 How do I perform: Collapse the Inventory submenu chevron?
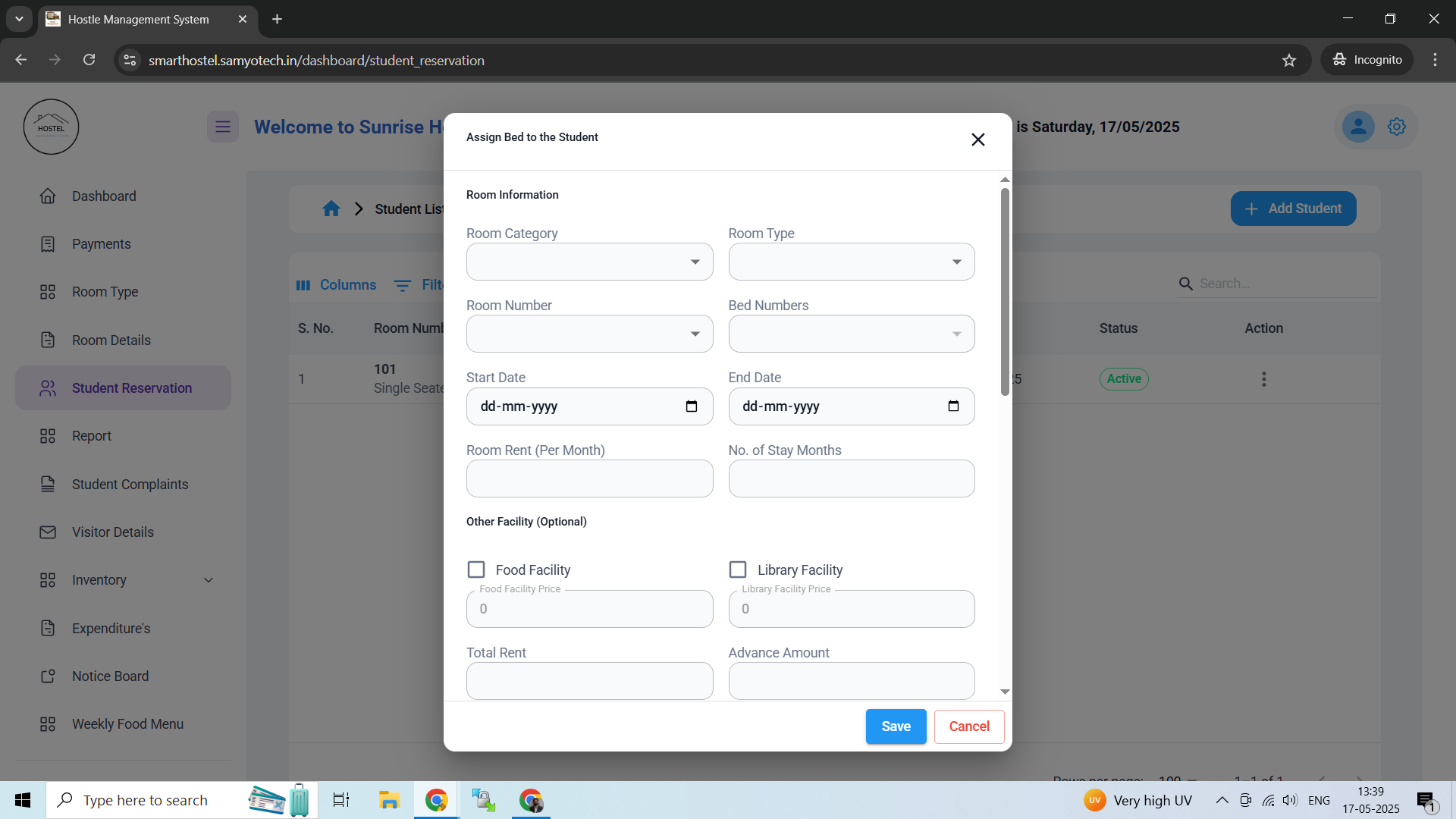click(x=209, y=580)
